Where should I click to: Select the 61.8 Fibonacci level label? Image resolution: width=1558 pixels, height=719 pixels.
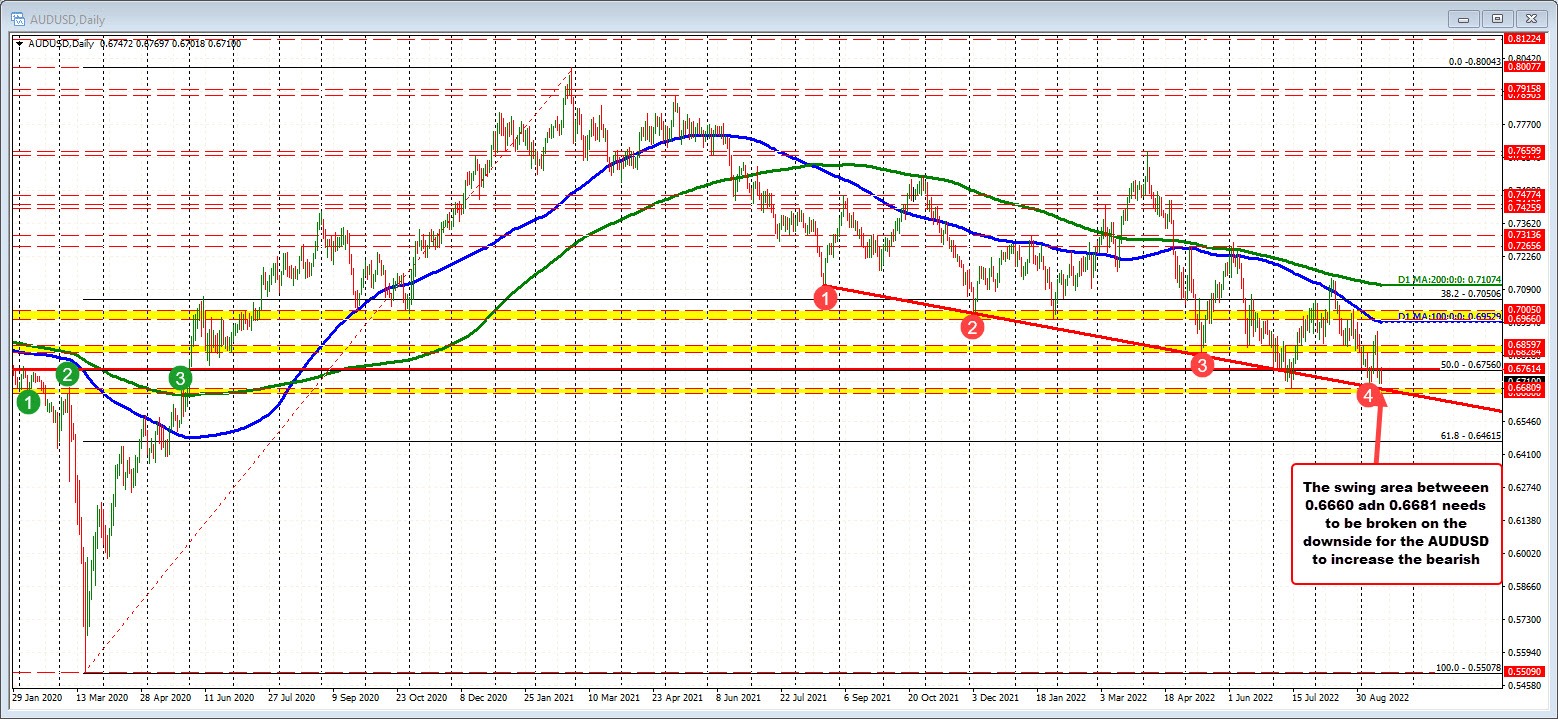[1470, 436]
